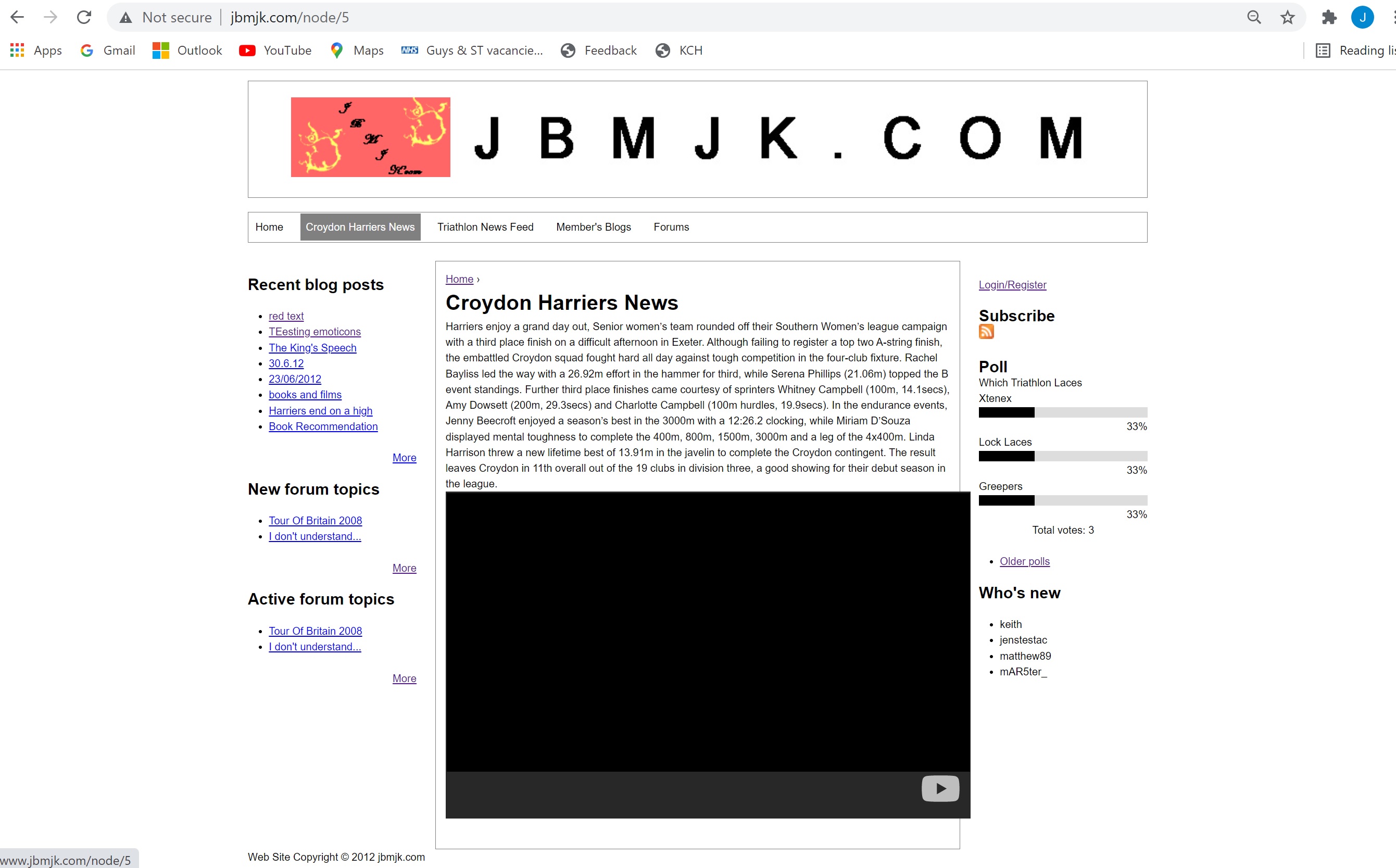Click the extensions puzzle icon

pos(1328,17)
